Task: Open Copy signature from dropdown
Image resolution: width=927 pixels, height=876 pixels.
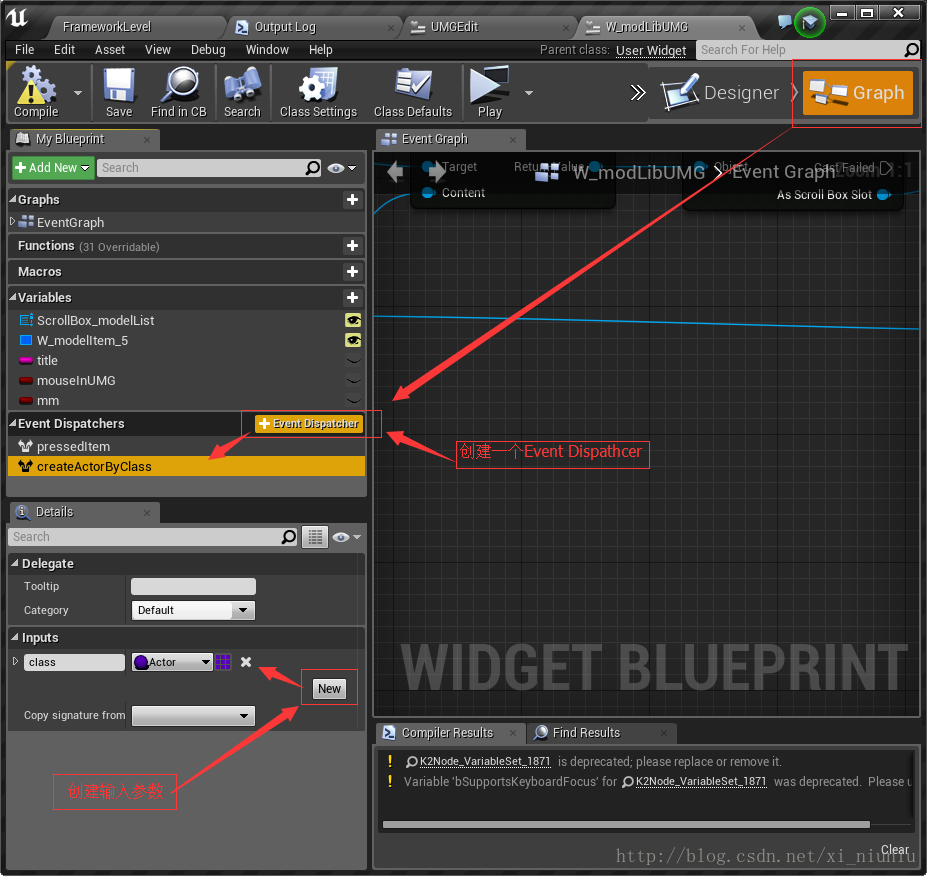Action: coord(193,715)
